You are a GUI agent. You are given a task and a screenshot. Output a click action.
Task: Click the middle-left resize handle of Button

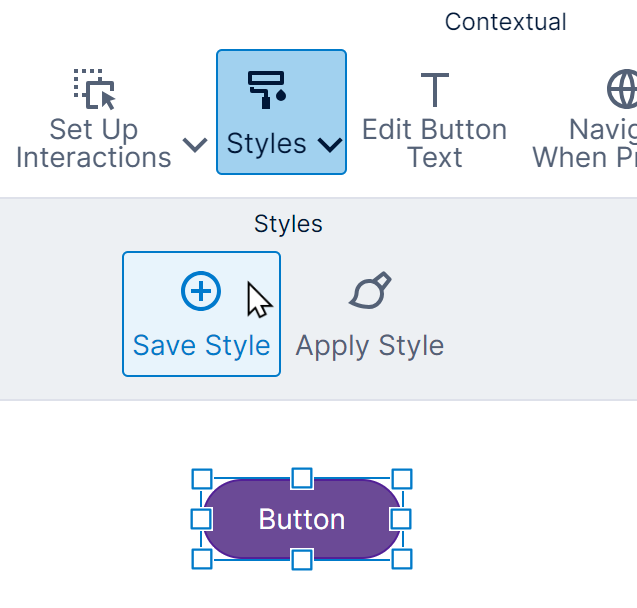[201, 519]
